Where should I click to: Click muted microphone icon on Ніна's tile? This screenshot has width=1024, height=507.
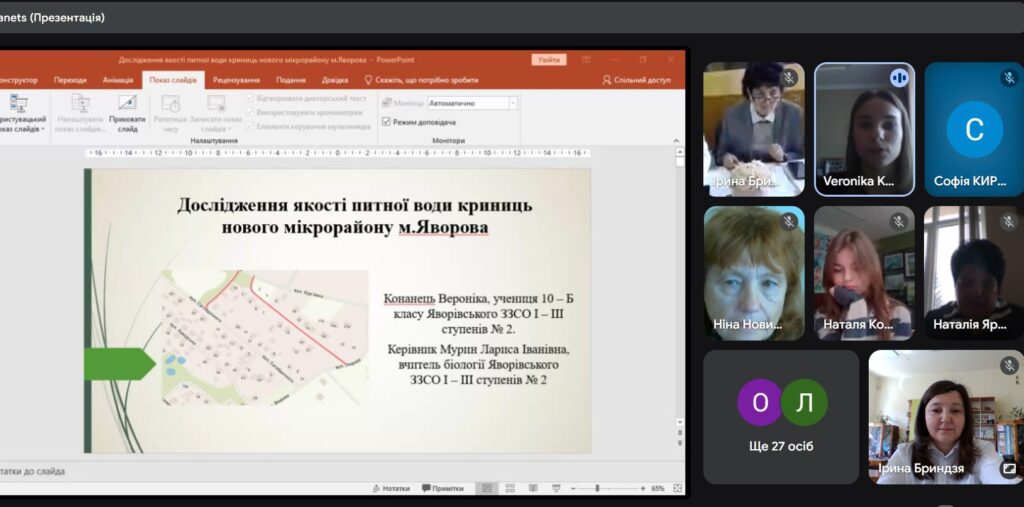pyautogui.click(x=789, y=221)
